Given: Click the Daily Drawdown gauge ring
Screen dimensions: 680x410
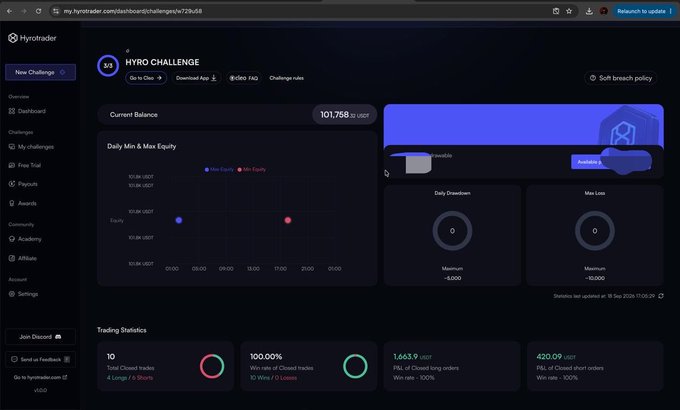Looking at the screenshot, I should pyautogui.click(x=452, y=231).
